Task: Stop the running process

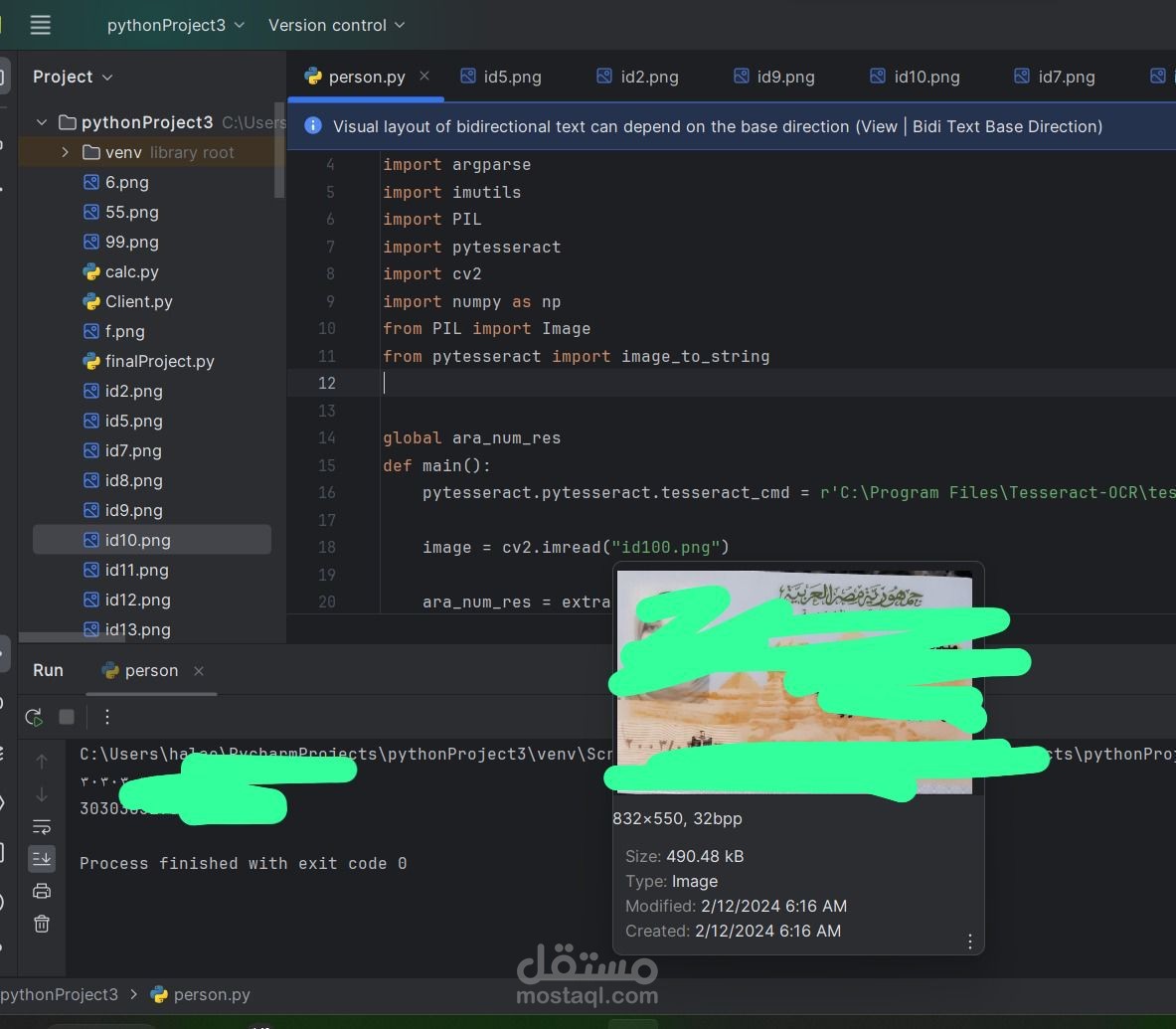Action: (66, 717)
